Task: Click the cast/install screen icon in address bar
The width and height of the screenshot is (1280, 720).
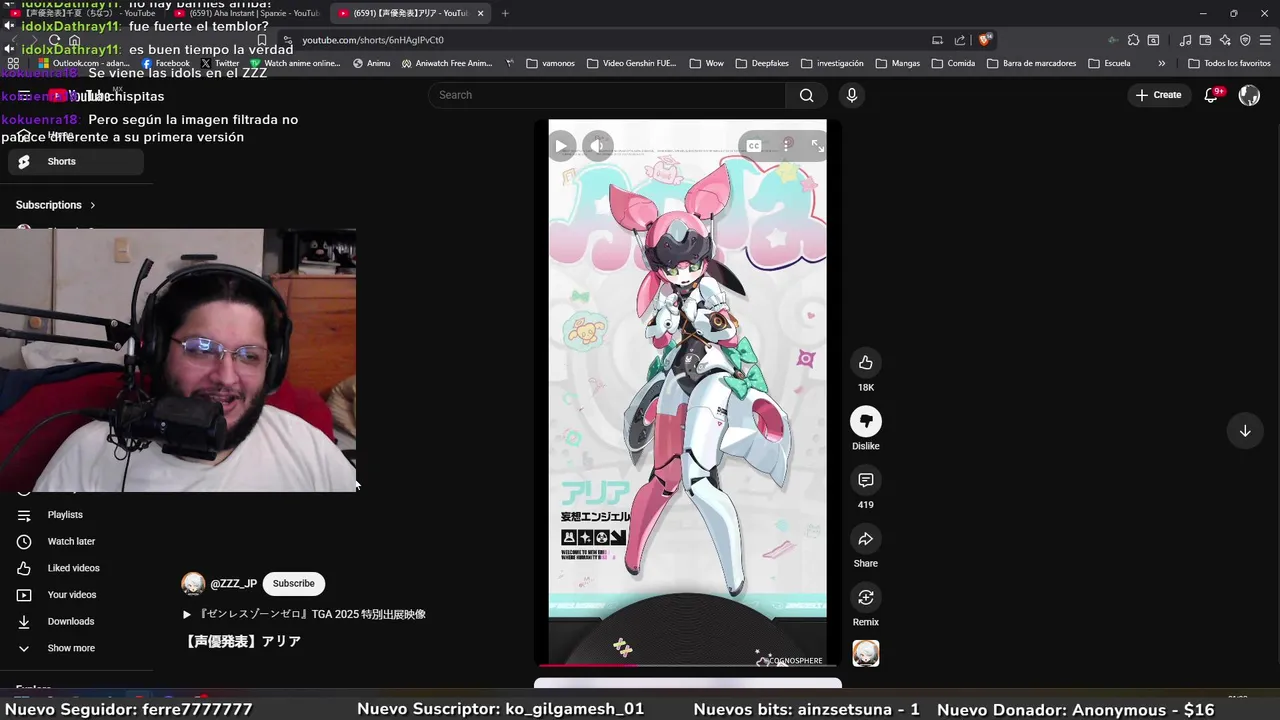Action: click(x=937, y=40)
